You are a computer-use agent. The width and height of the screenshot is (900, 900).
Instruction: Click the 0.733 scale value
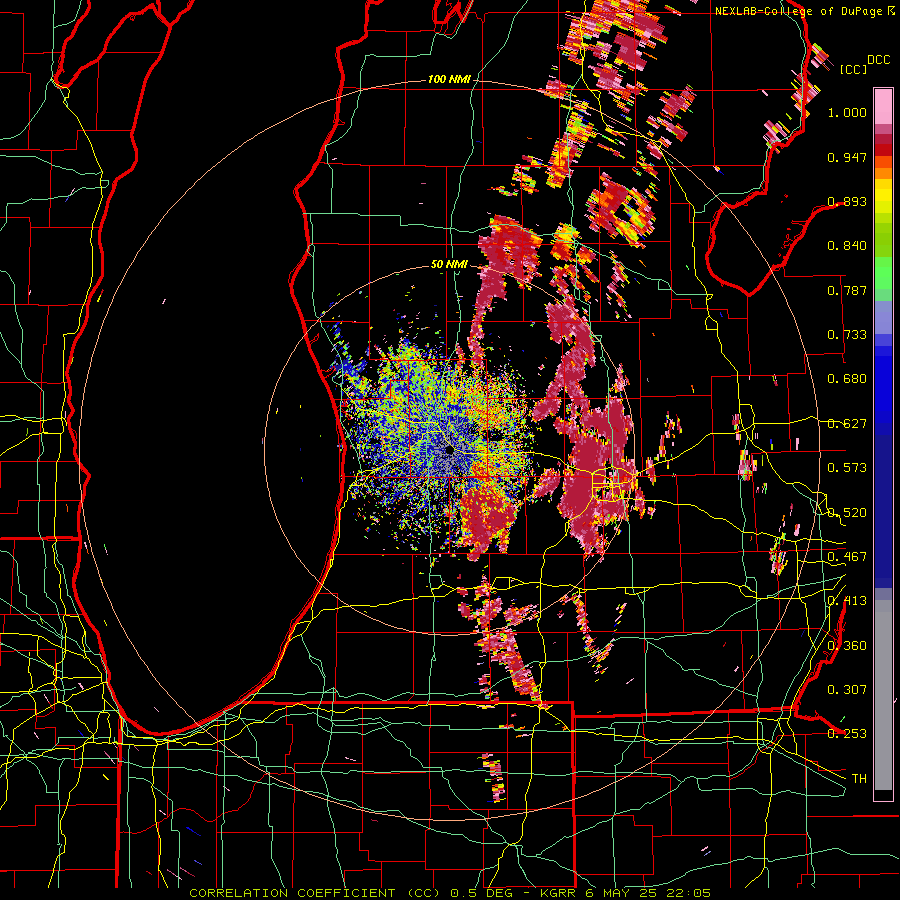[847, 335]
